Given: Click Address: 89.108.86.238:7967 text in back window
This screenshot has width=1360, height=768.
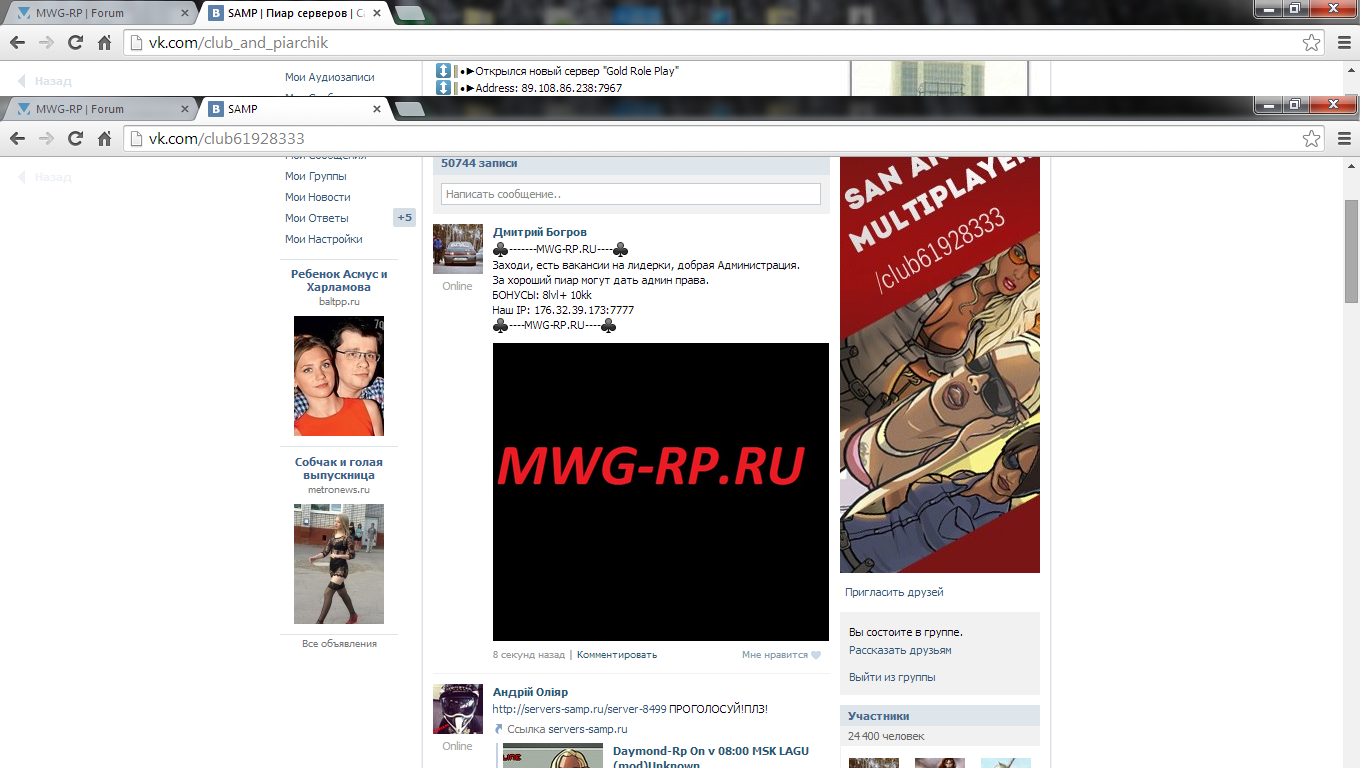Looking at the screenshot, I should point(548,88).
